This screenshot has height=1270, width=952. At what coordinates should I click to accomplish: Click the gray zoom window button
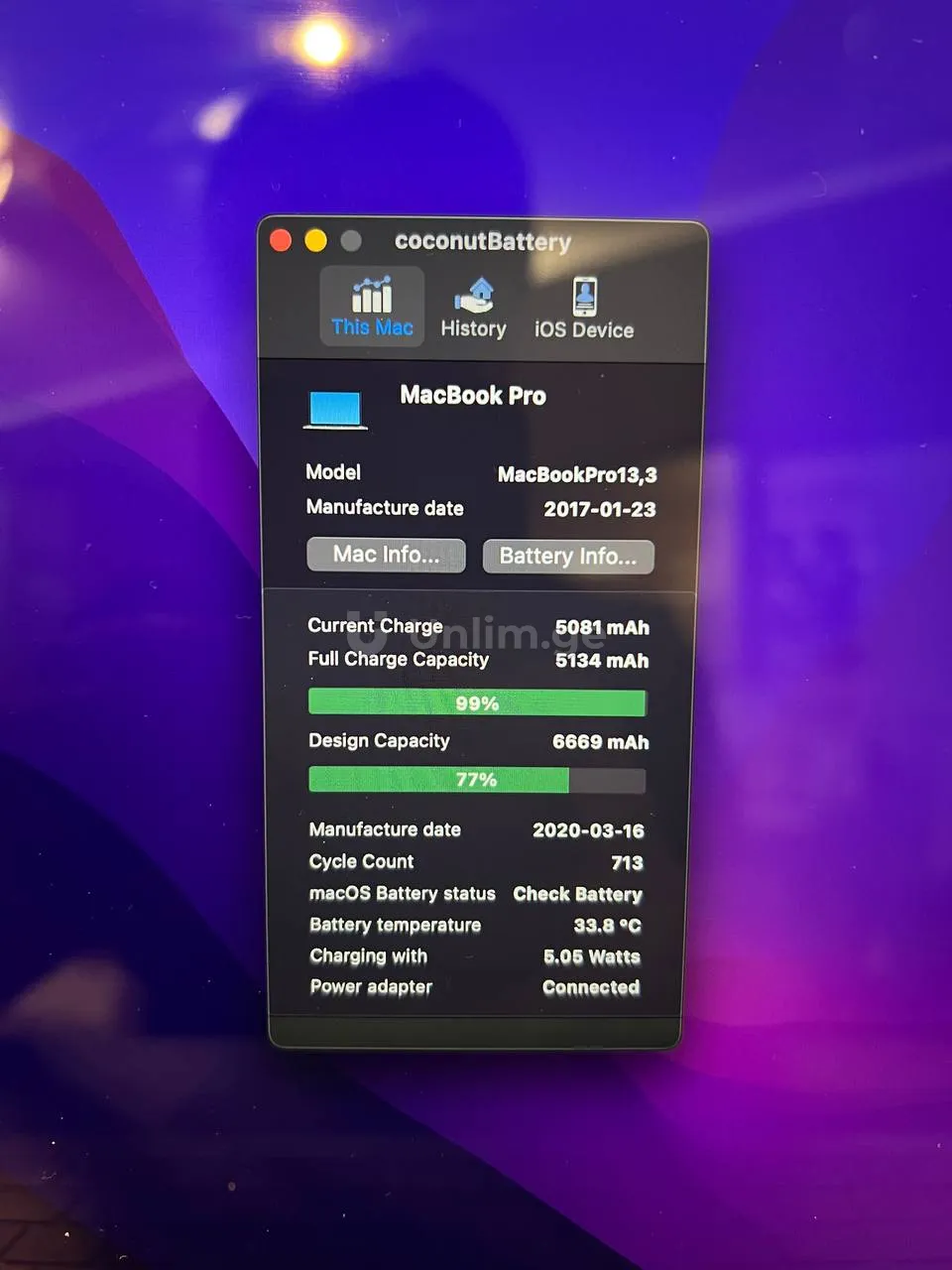(x=351, y=241)
